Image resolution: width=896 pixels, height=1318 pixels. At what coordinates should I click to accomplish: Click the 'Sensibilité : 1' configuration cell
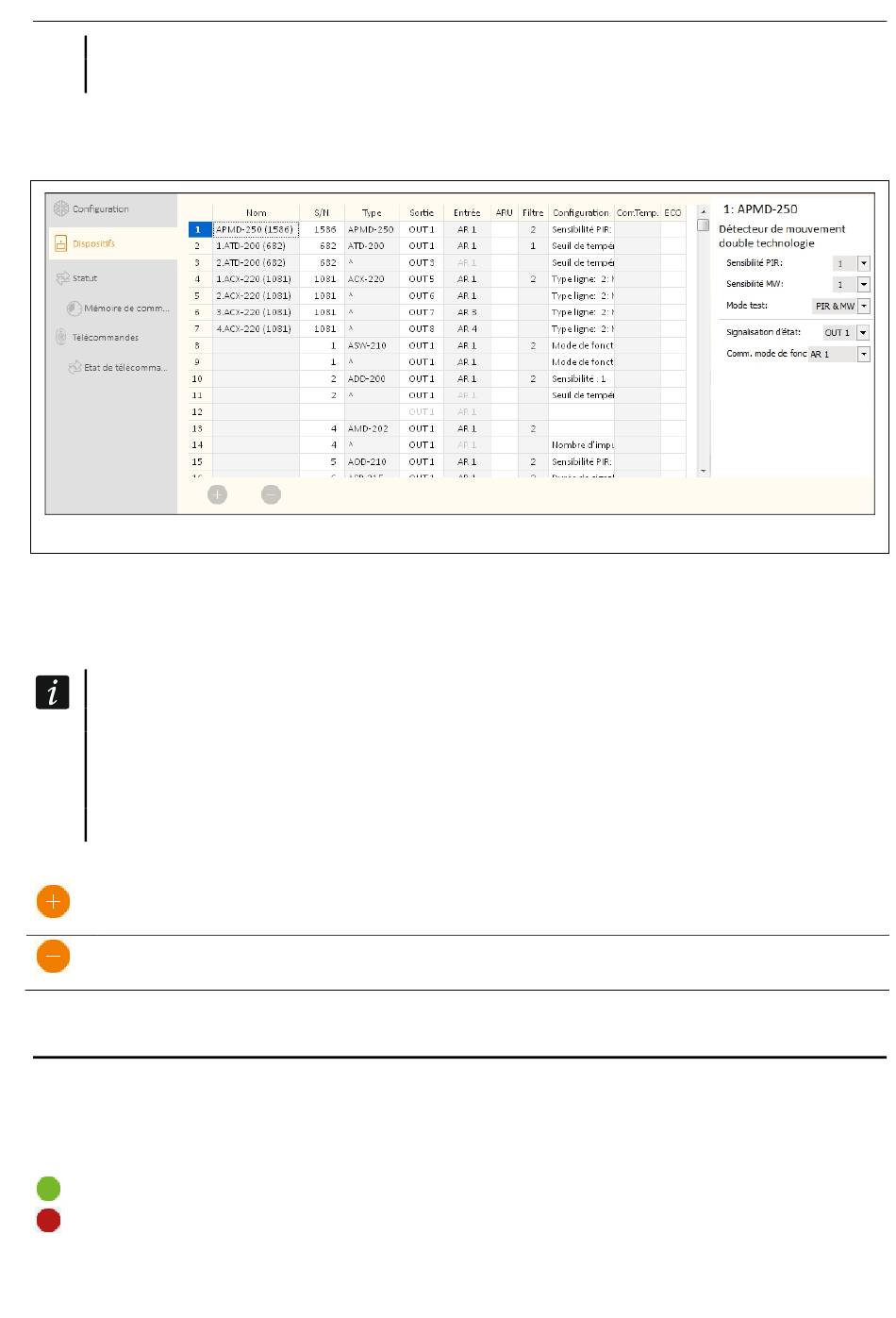581,378
